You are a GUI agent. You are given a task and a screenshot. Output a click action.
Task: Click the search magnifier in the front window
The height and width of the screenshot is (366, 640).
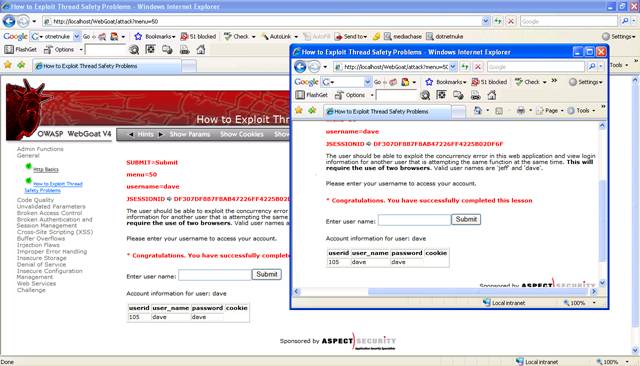click(591, 67)
